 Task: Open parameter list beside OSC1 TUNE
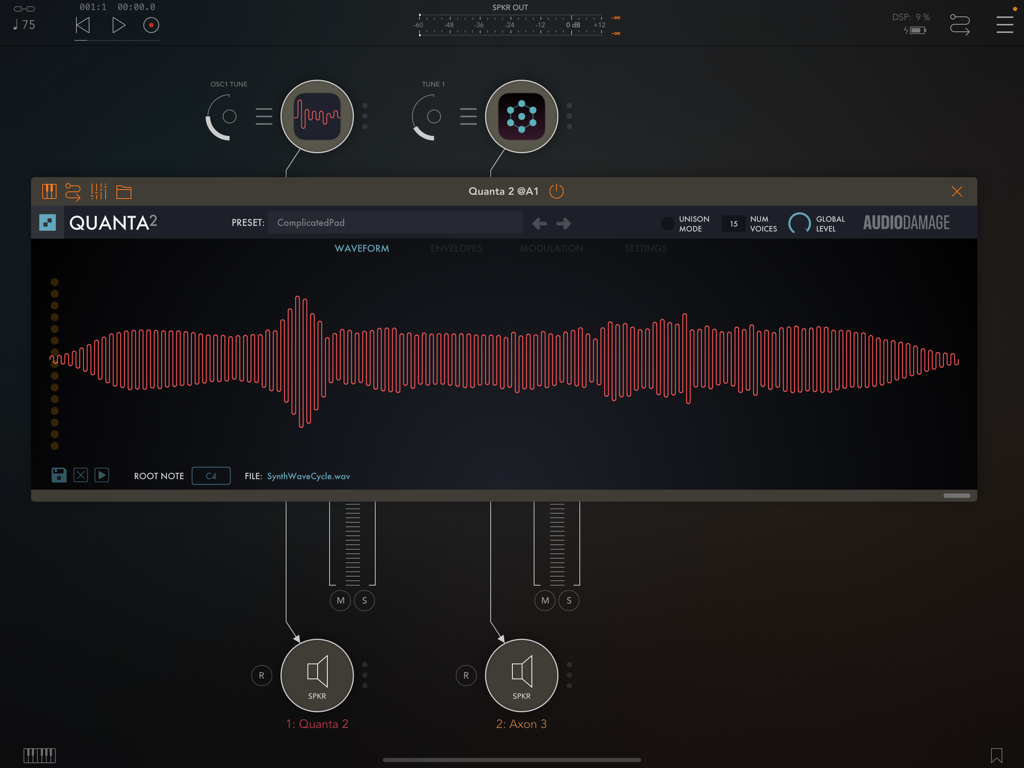pyautogui.click(x=264, y=116)
